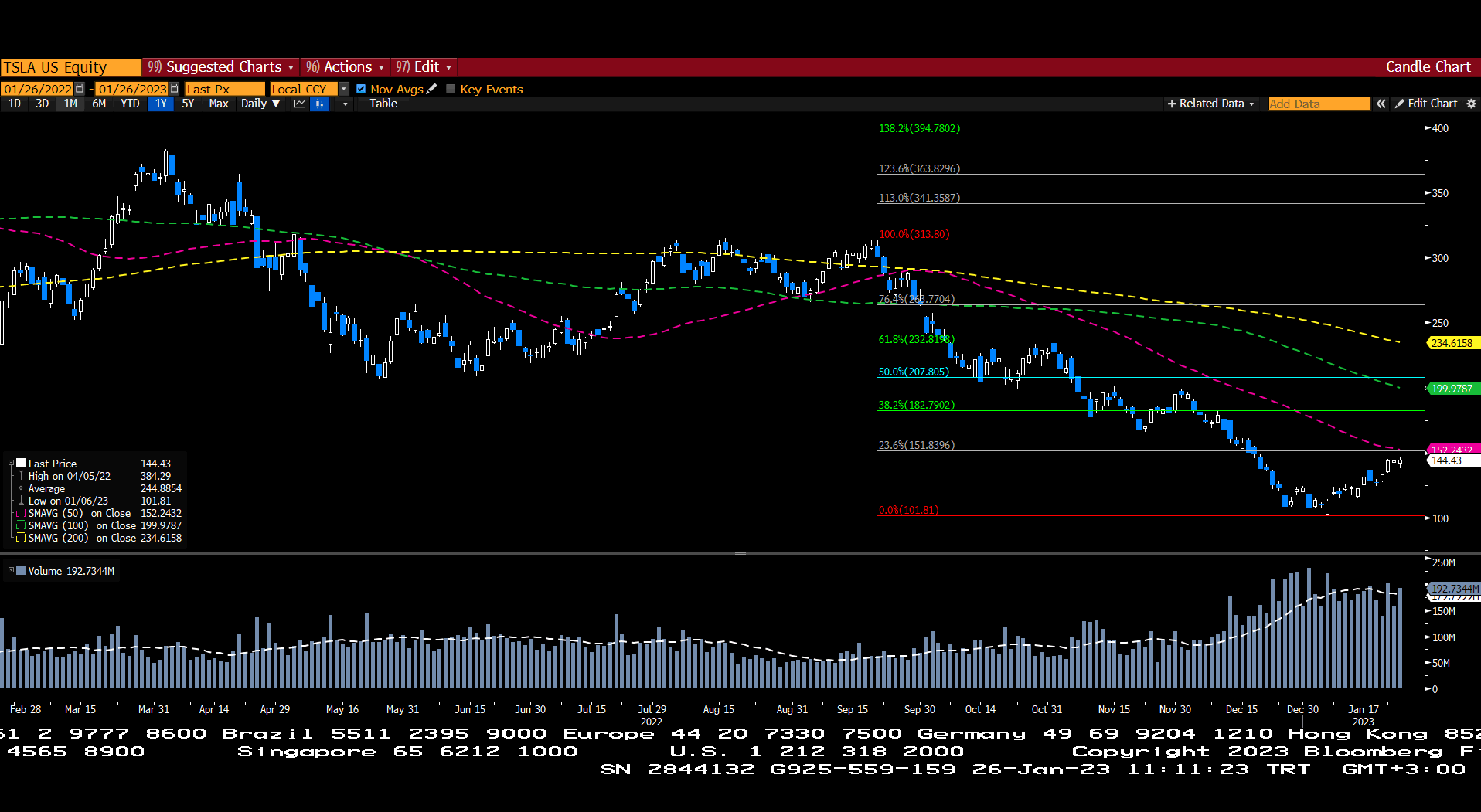Open chart settings gear icon
The image size is (1481, 812).
[x=1471, y=104]
